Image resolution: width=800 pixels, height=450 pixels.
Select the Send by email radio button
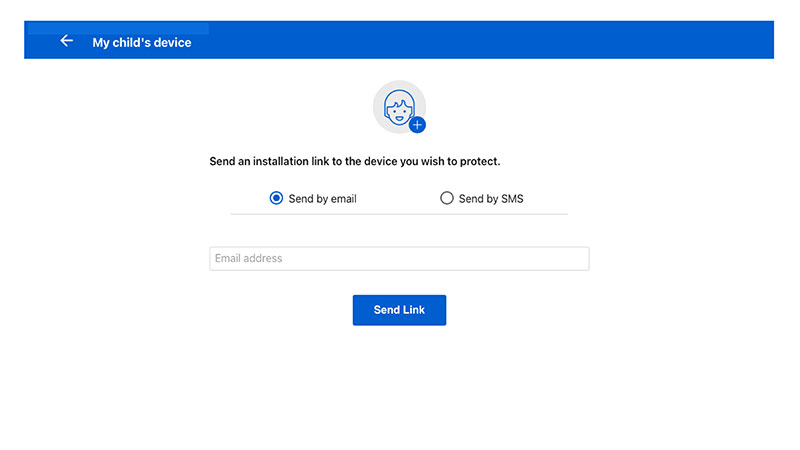click(x=276, y=198)
